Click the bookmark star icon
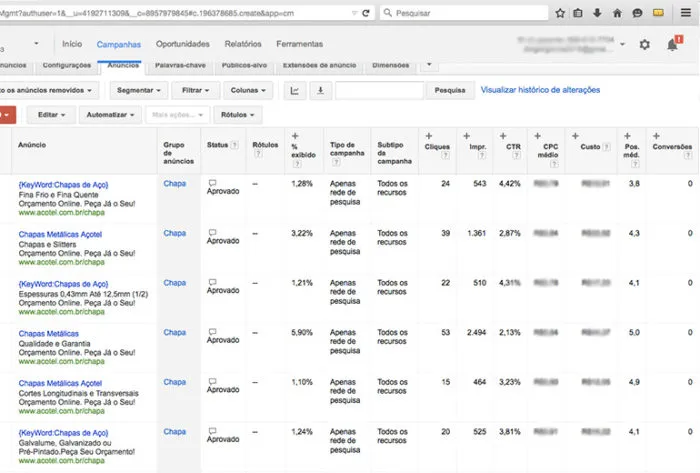 coord(560,13)
